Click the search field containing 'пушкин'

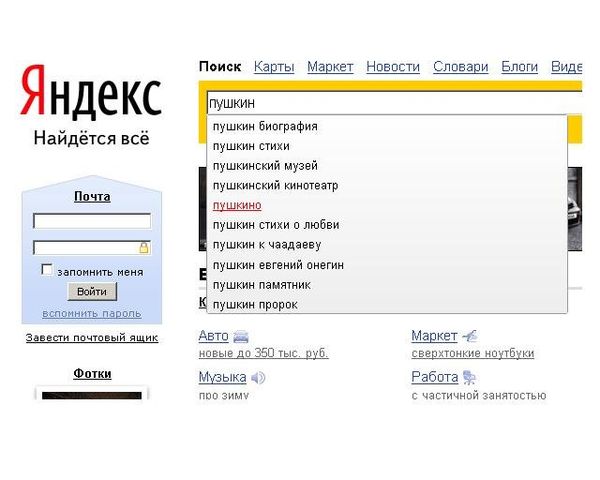point(394,103)
